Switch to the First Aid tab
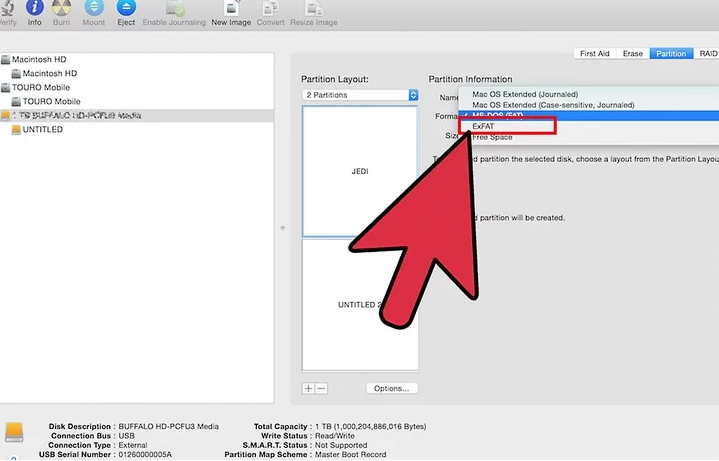 point(595,54)
